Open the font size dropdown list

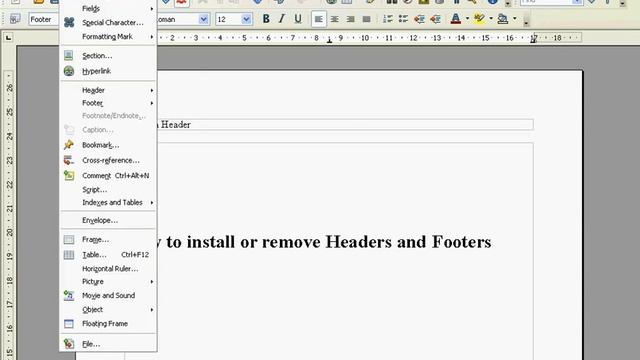click(x=246, y=19)
